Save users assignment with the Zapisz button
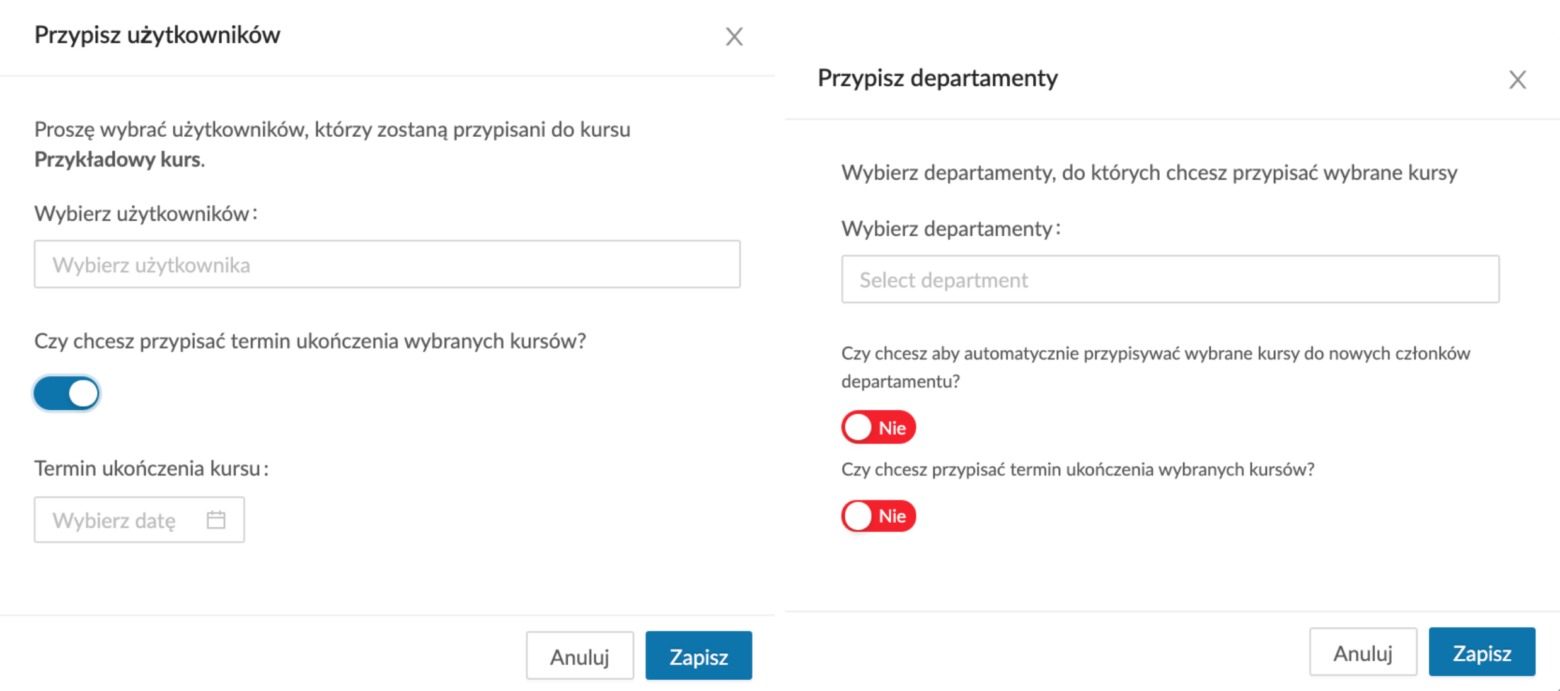 (699, 655)
